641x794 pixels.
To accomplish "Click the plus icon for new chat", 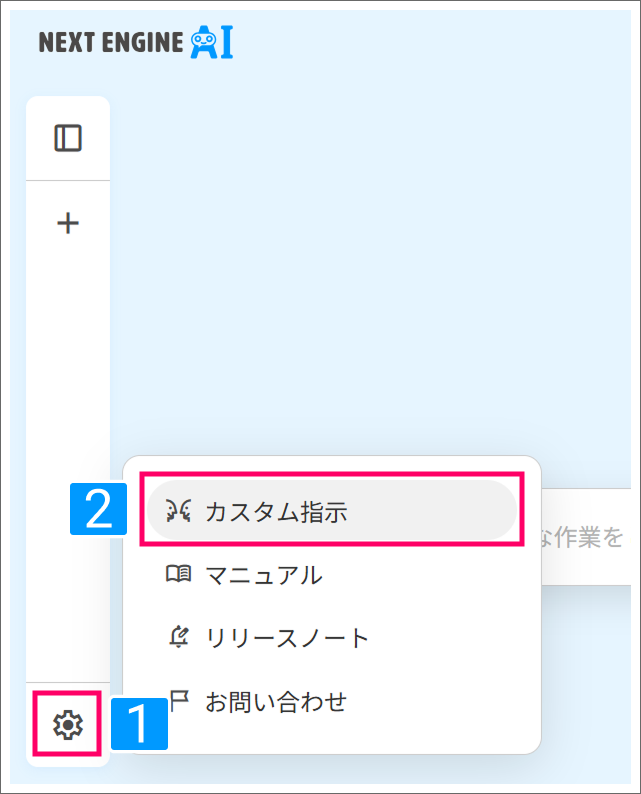I will (67, 222).
